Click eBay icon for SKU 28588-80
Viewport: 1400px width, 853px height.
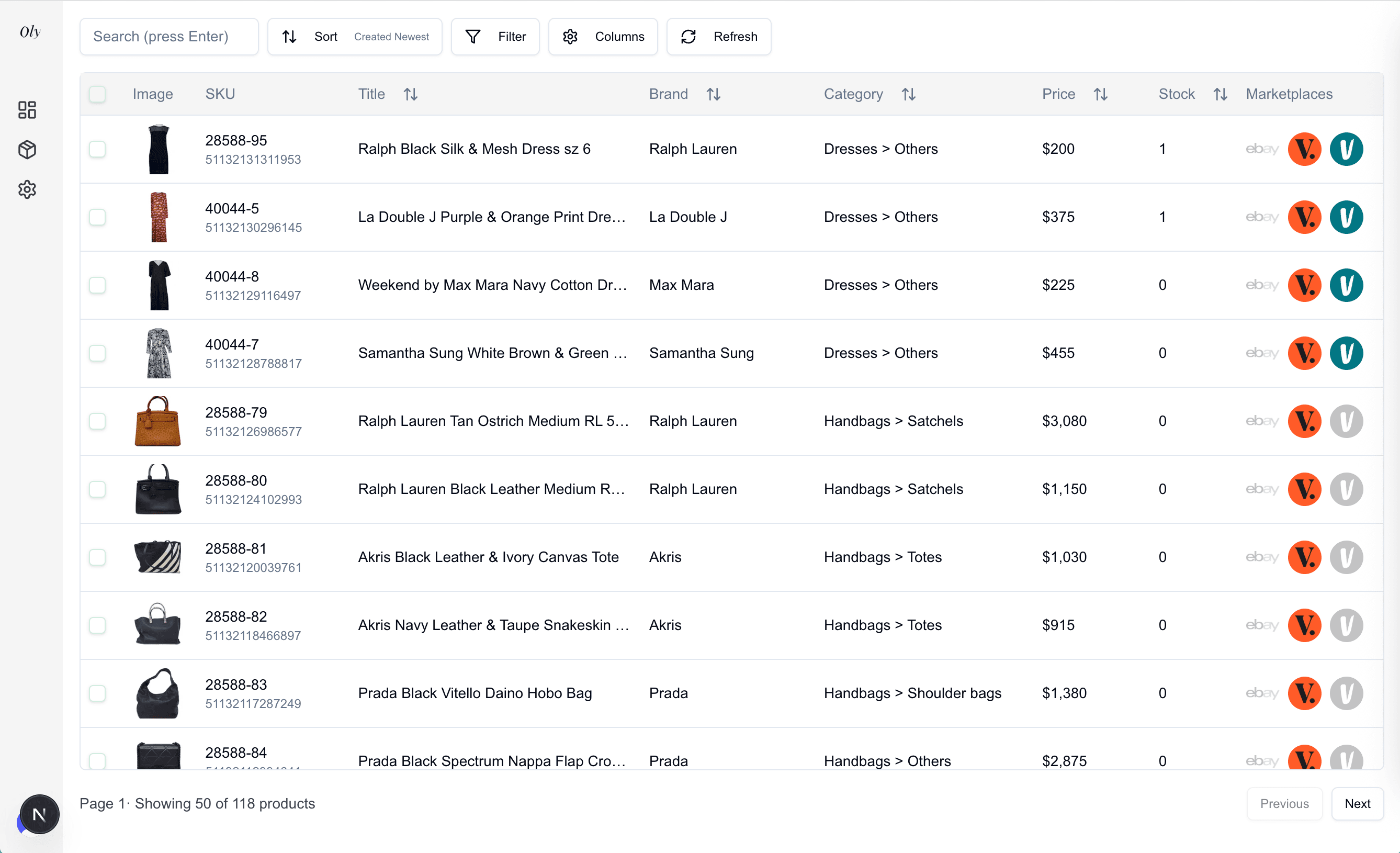1262,489
